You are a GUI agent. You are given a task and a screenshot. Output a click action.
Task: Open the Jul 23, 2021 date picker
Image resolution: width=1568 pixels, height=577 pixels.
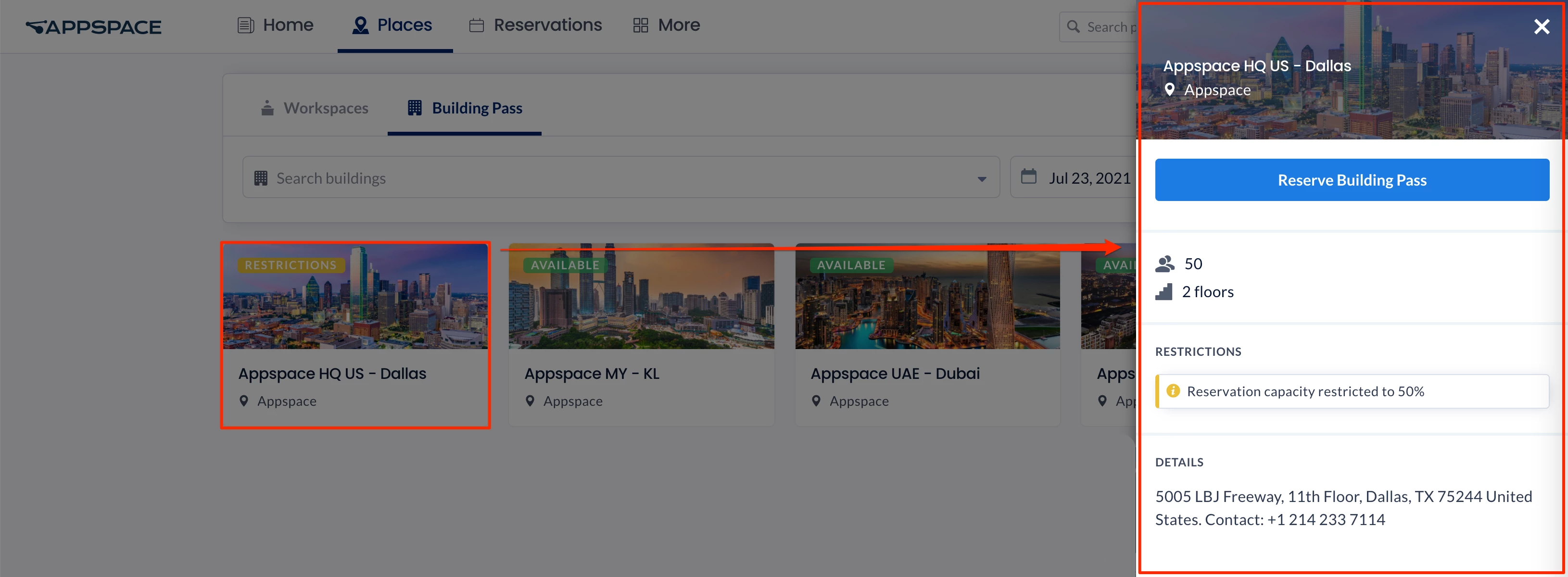click(x=1088, y=178)
